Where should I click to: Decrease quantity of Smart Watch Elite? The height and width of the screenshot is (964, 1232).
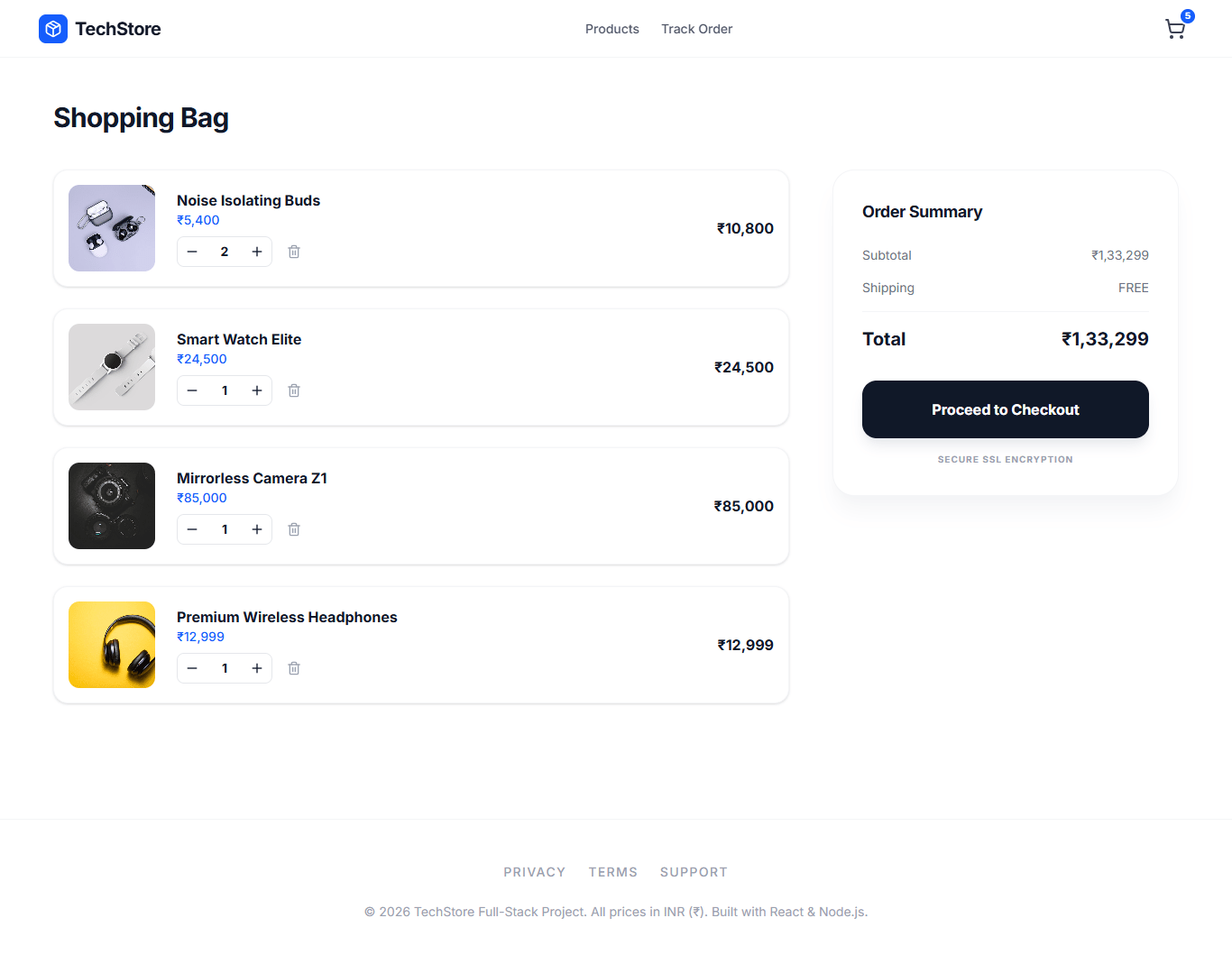[x=192, y=390]
